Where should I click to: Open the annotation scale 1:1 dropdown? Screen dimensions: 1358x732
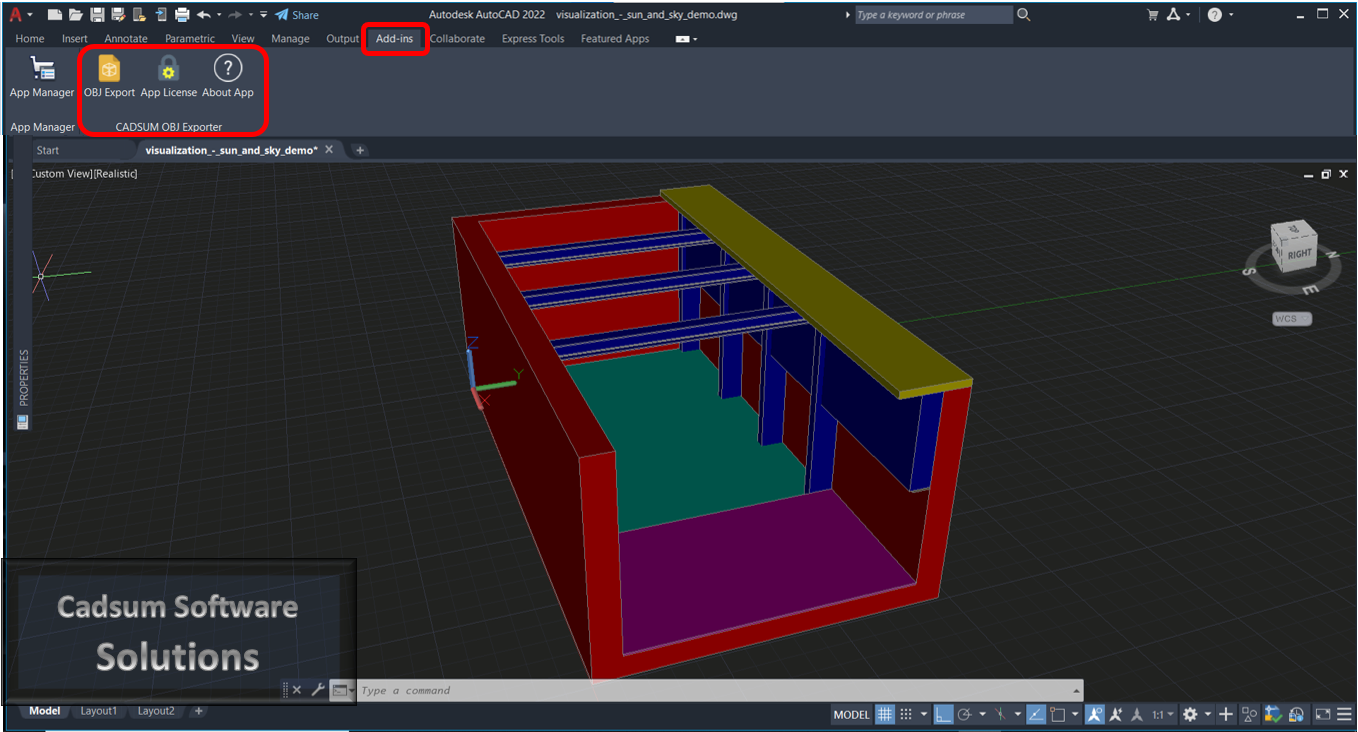point(1162,714)
